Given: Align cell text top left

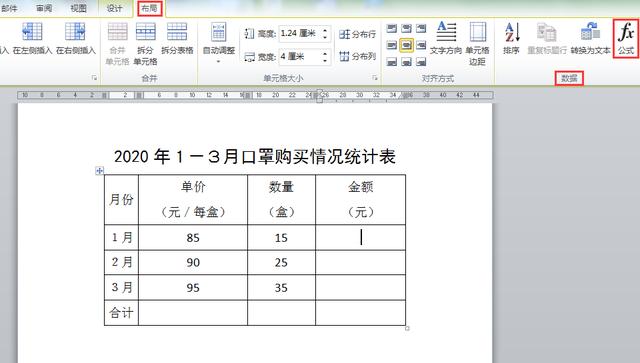Looking at the screenshot, I should [391, 28].
